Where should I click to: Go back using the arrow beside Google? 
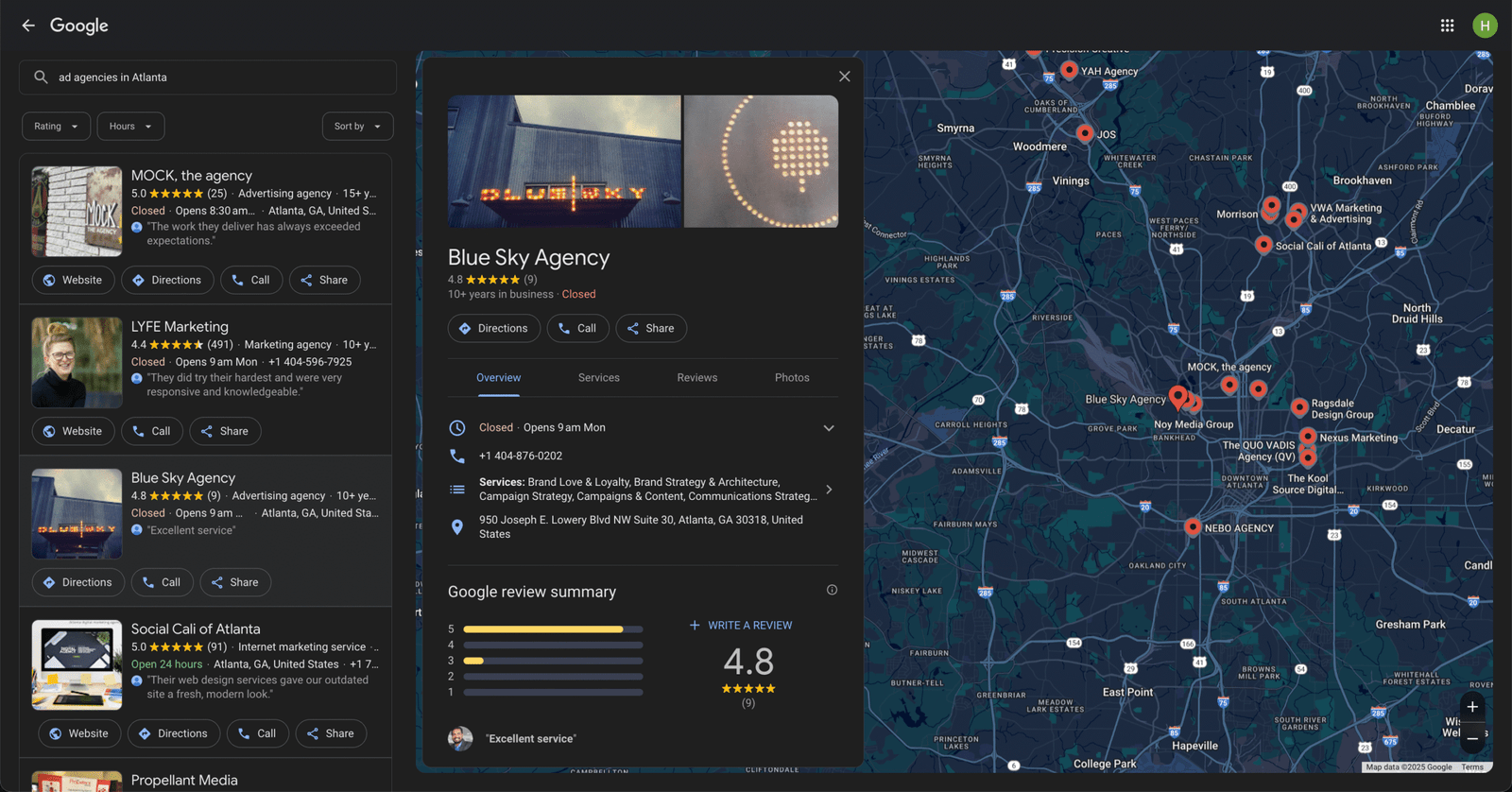(x=28, y=26)
